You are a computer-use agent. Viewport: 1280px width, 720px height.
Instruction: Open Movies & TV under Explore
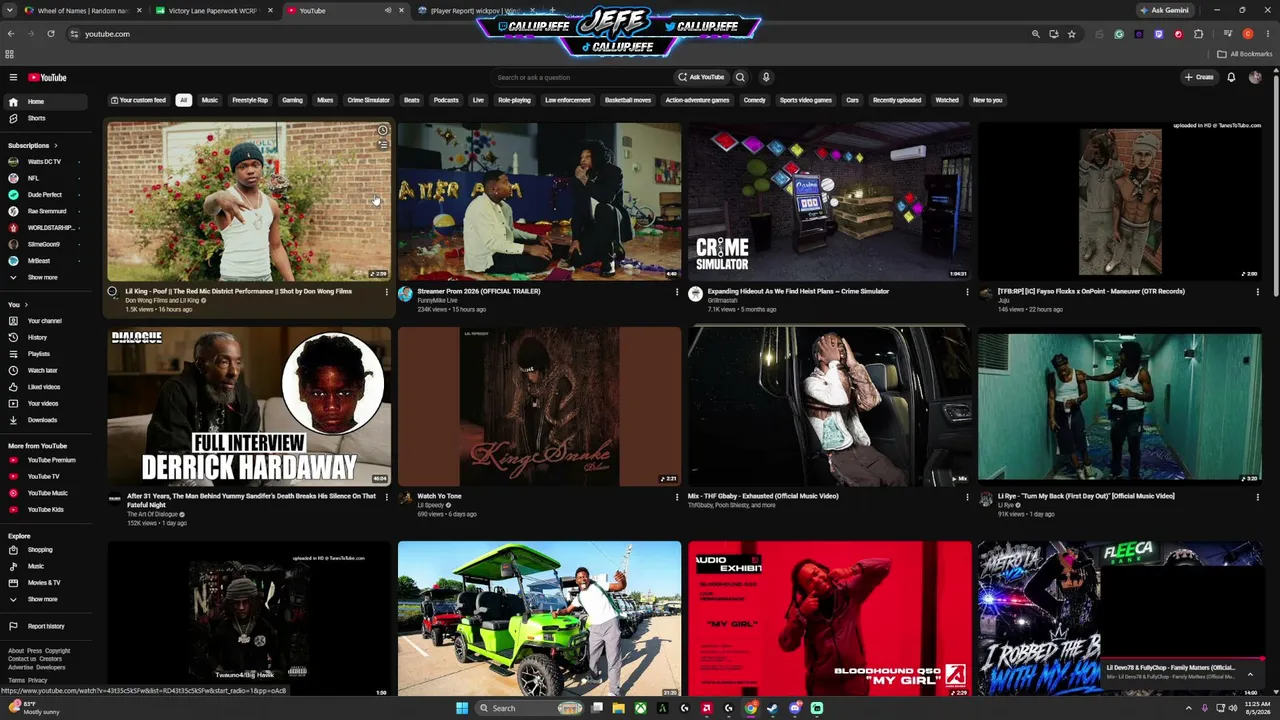click(x=46, y=582)
